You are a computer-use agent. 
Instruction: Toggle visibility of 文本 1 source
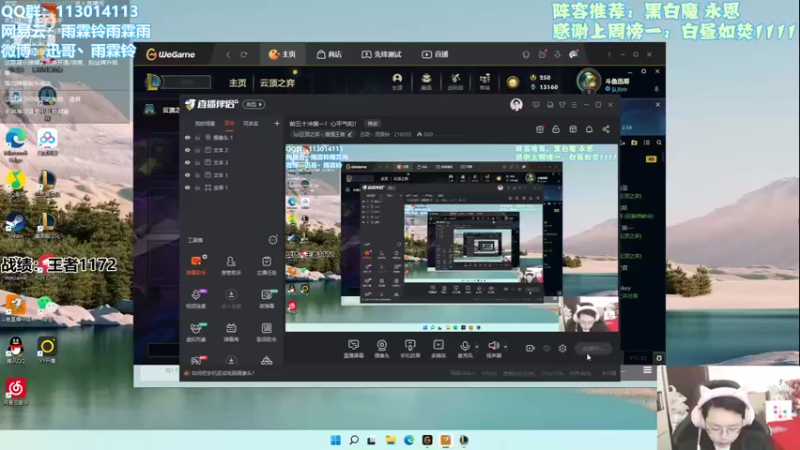coord(187,175)
